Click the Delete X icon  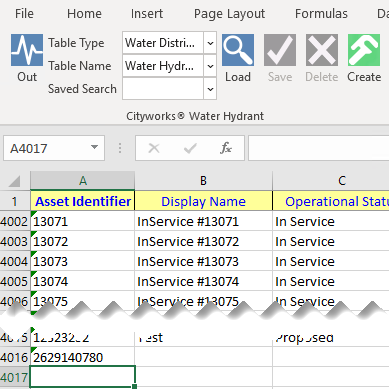point(322,50)
